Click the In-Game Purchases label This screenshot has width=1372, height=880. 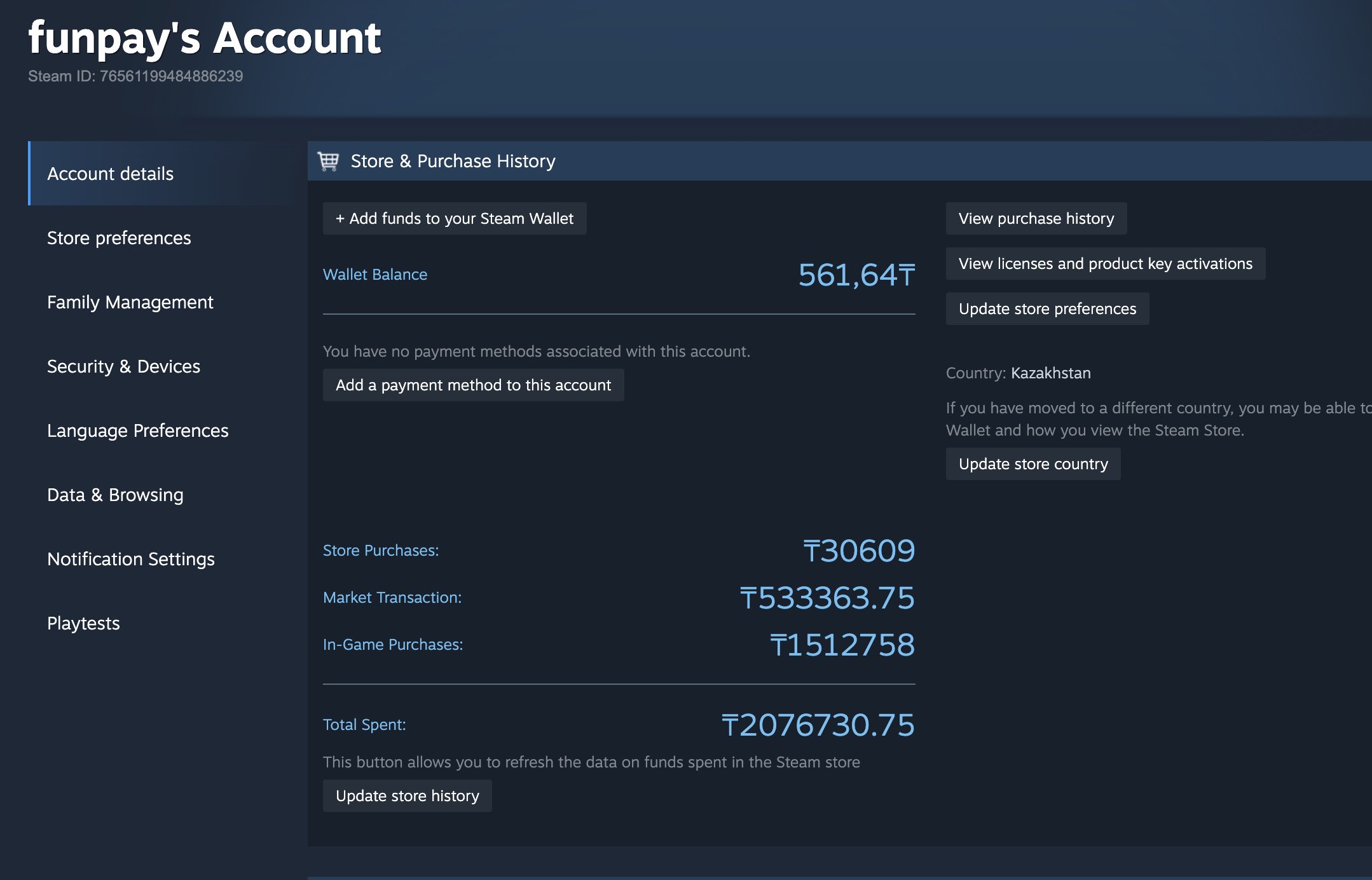393,645
